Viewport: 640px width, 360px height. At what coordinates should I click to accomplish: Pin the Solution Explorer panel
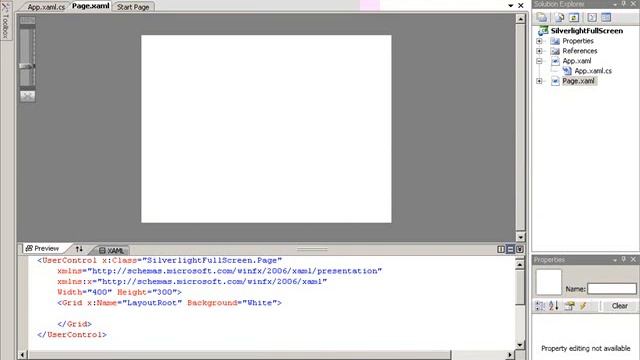point(624,4)
